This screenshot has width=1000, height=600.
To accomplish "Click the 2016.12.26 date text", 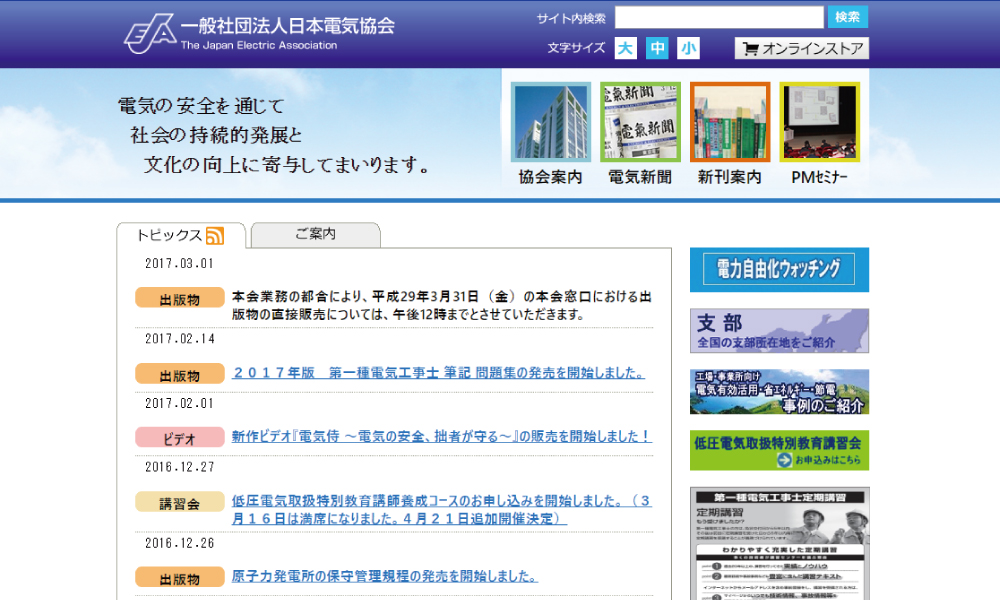I will point(180,543).
